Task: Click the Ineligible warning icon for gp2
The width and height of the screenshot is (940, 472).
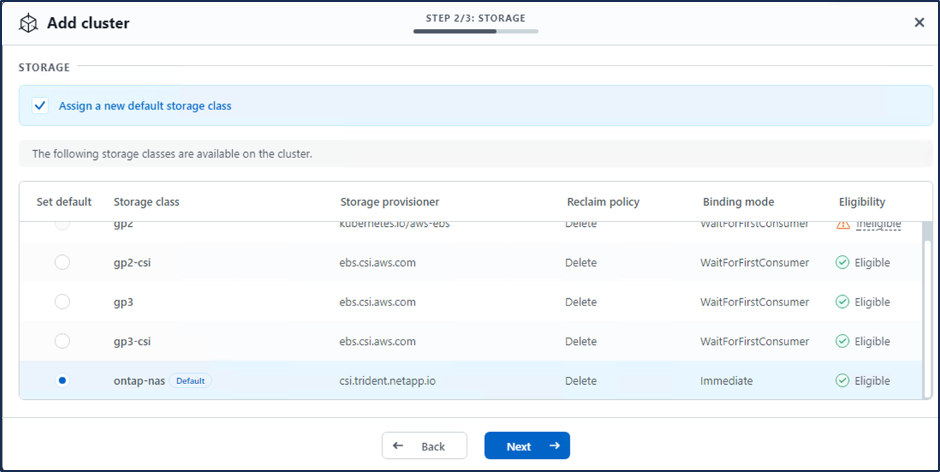Action: click(x=842, y=225)
